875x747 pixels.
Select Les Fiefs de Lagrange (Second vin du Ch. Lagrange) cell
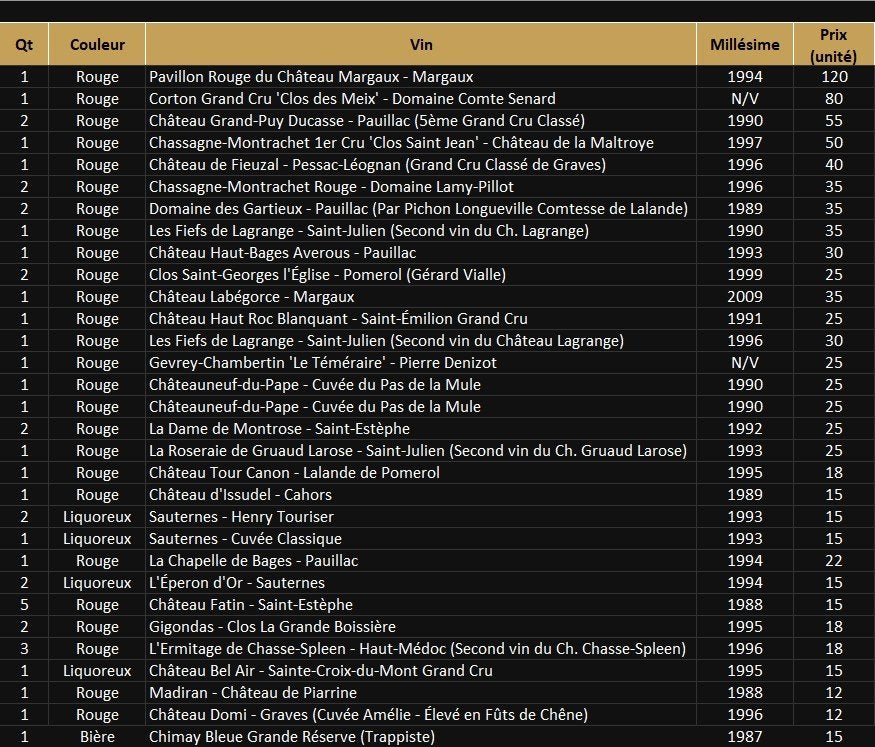click(x=421, y=231)
